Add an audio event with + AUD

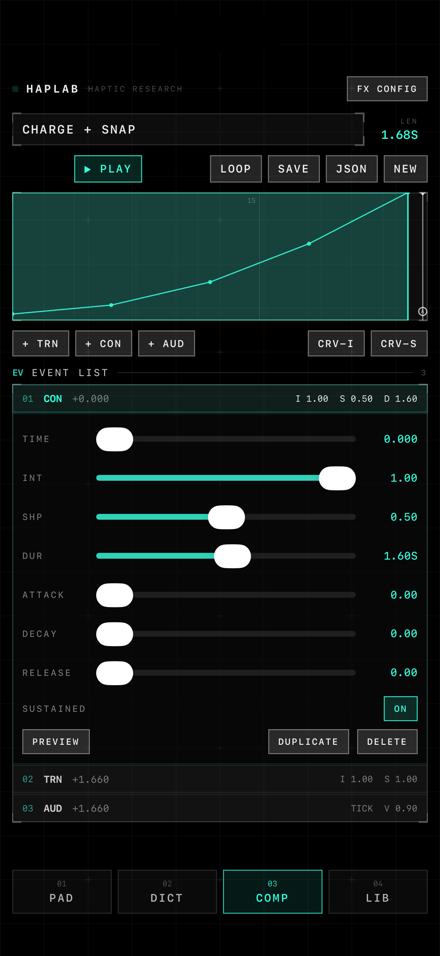166,343
